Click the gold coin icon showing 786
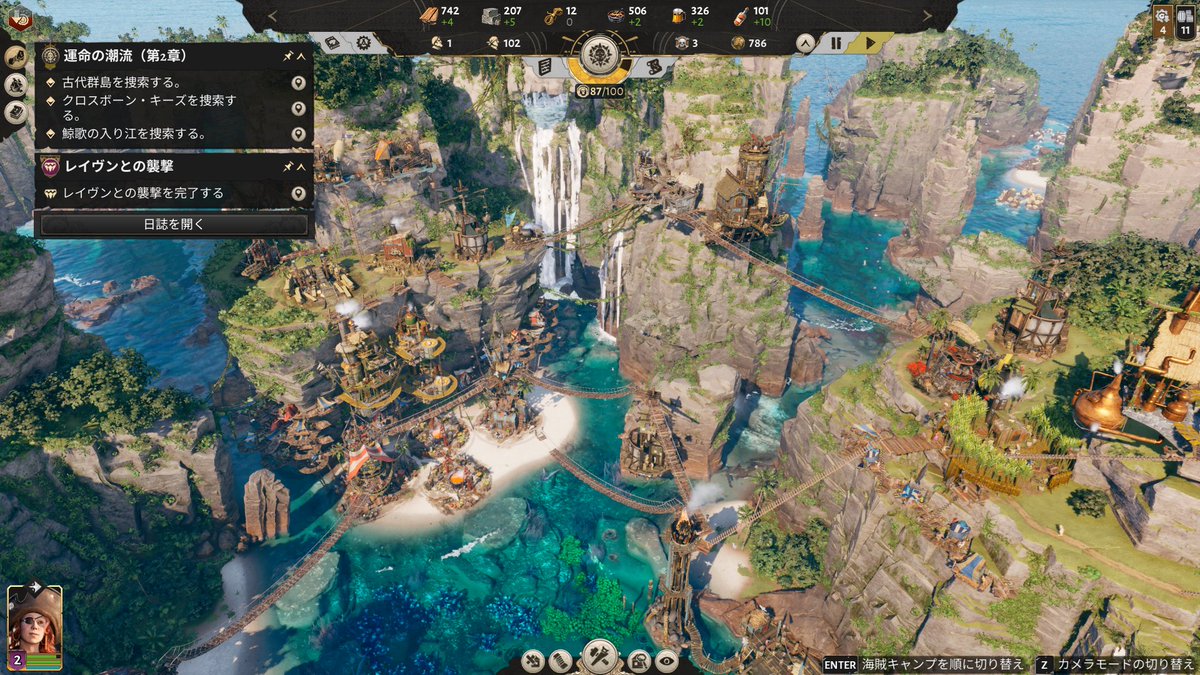1200x675 pixels. click(738, 43)
